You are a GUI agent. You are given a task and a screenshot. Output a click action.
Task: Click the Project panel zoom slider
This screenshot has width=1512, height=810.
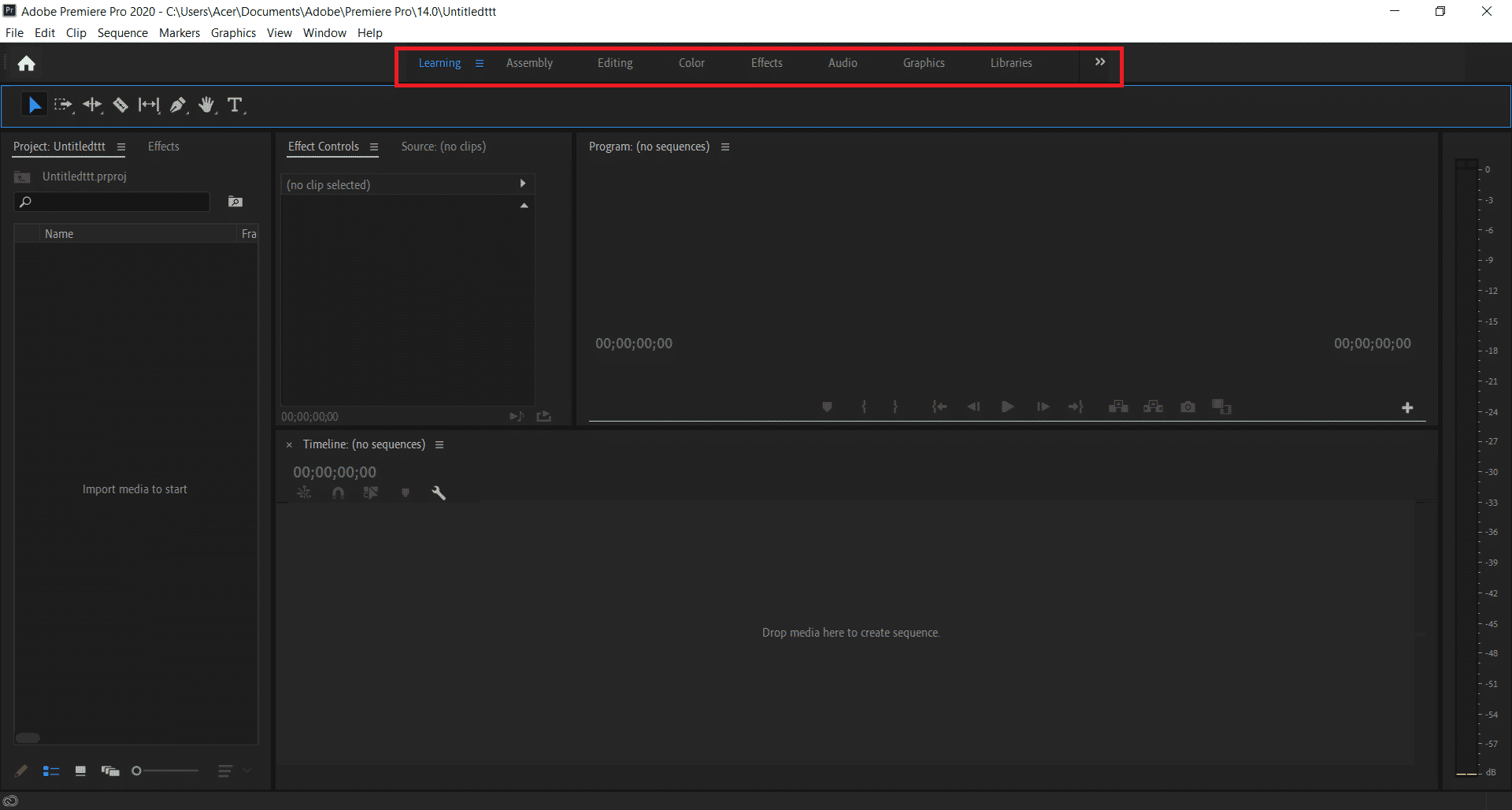pos(165,771)
